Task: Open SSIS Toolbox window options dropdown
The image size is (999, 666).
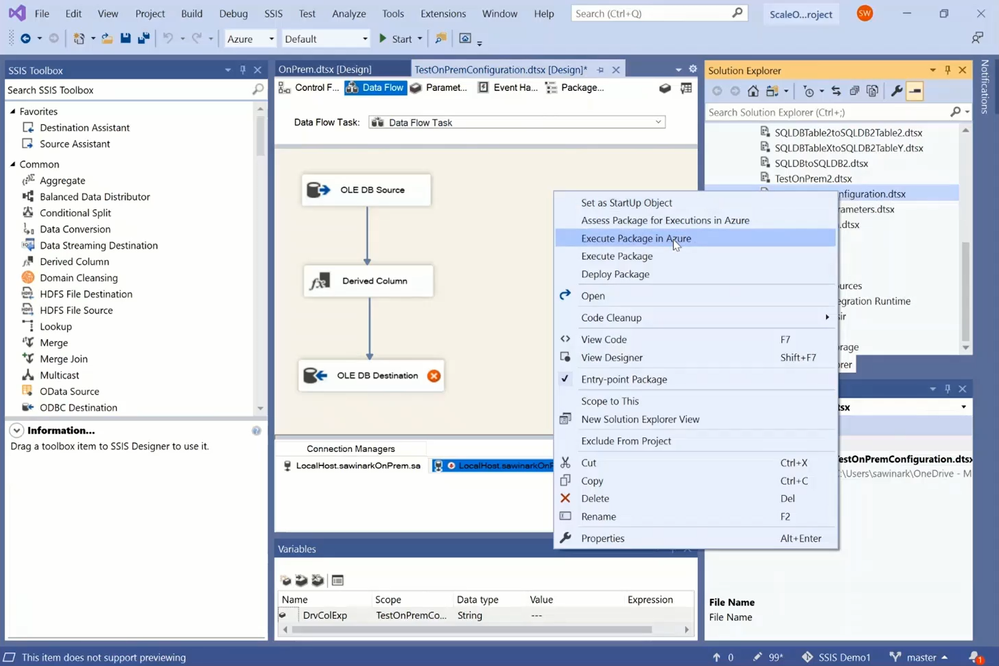Action: [227, 70]
